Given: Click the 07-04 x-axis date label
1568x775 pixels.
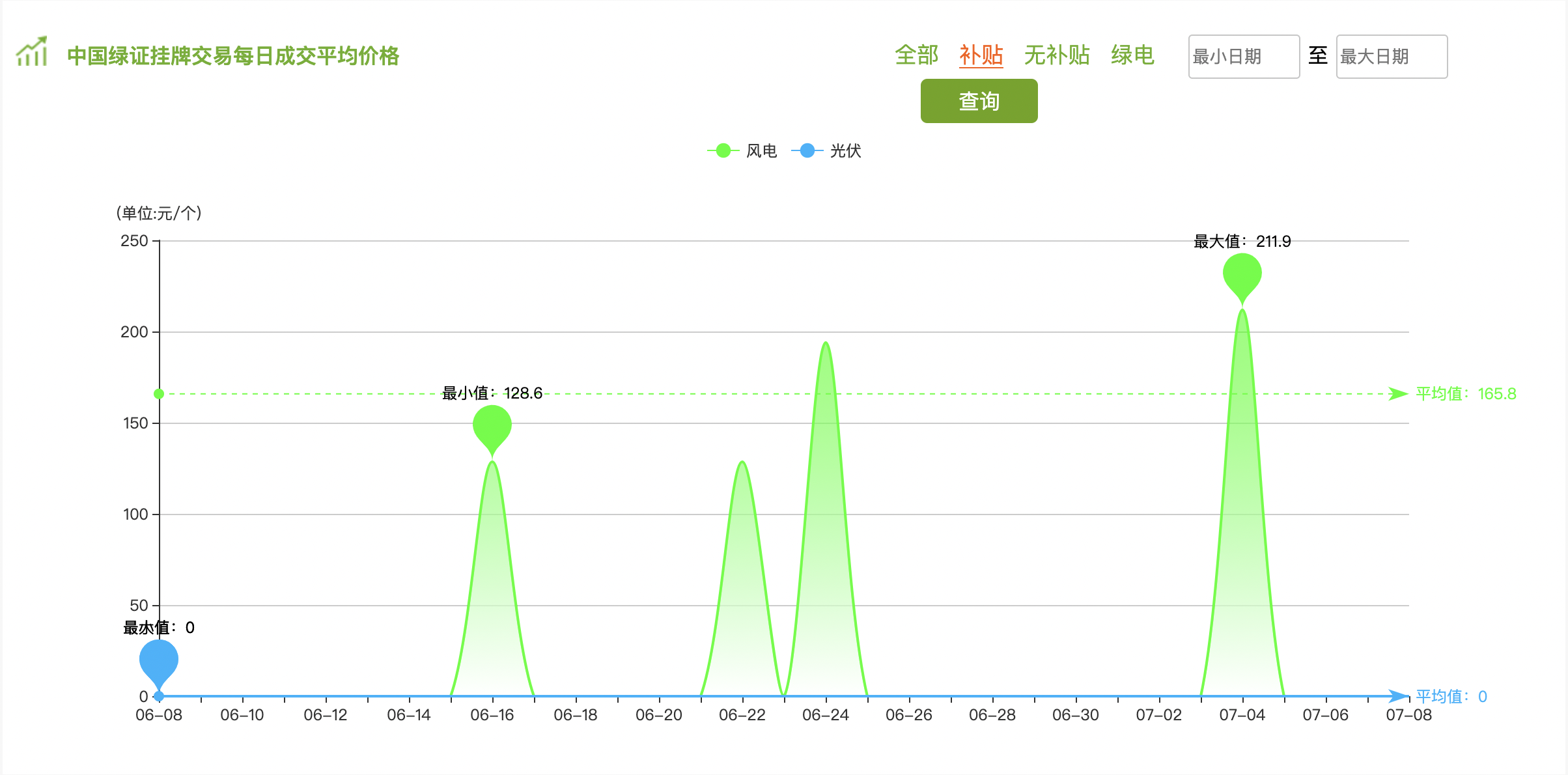Looking at the screenshot, I should 1242,715.
